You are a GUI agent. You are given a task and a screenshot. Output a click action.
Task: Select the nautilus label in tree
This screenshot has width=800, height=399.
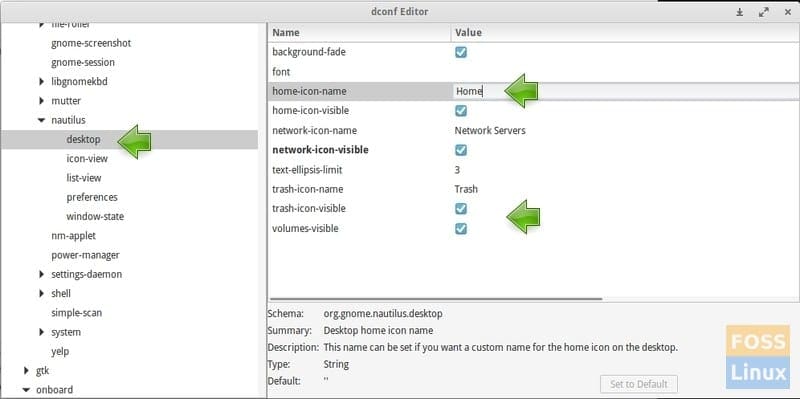[68, 120]
